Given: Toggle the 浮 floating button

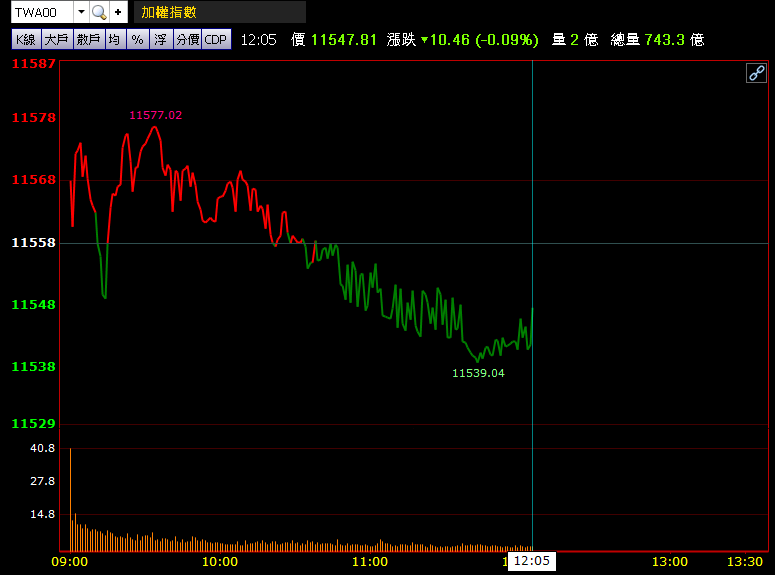Looking at the screenshot, I should [161, 40].
